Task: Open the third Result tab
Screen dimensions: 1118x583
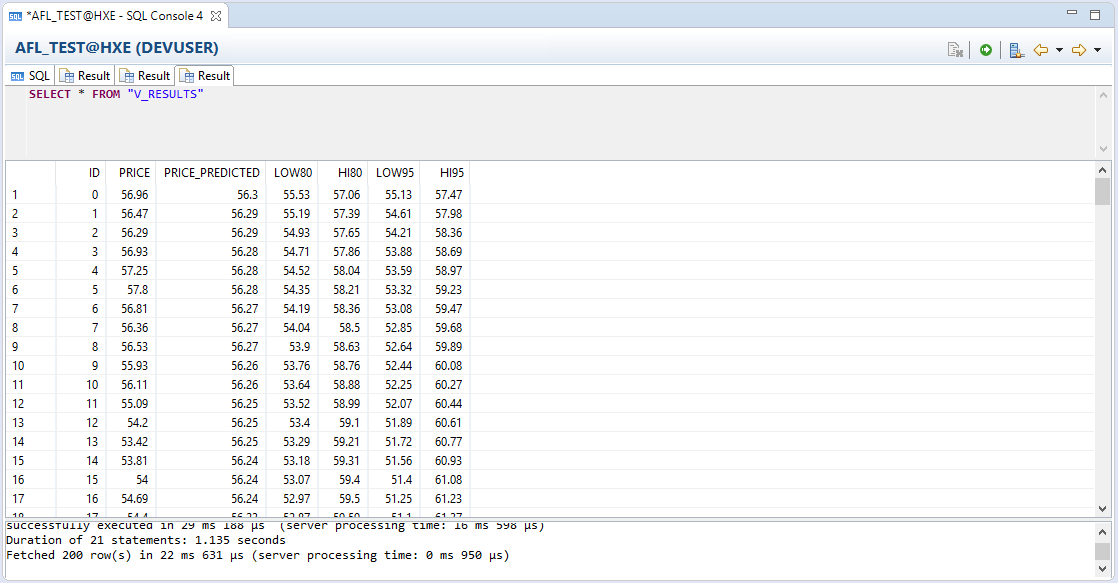Action: [x=205, y=76]
